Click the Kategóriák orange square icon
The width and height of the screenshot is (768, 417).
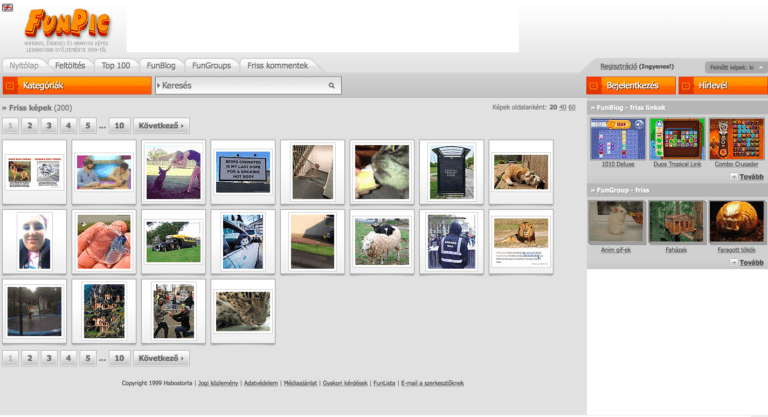[x=10, y=86]
